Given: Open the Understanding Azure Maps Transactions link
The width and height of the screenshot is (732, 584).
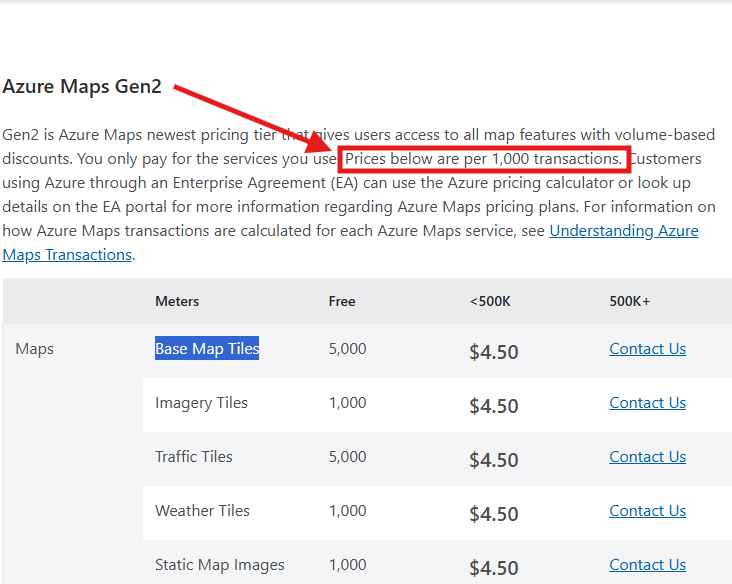Looking at the screenshot, I should pos(624,231).
